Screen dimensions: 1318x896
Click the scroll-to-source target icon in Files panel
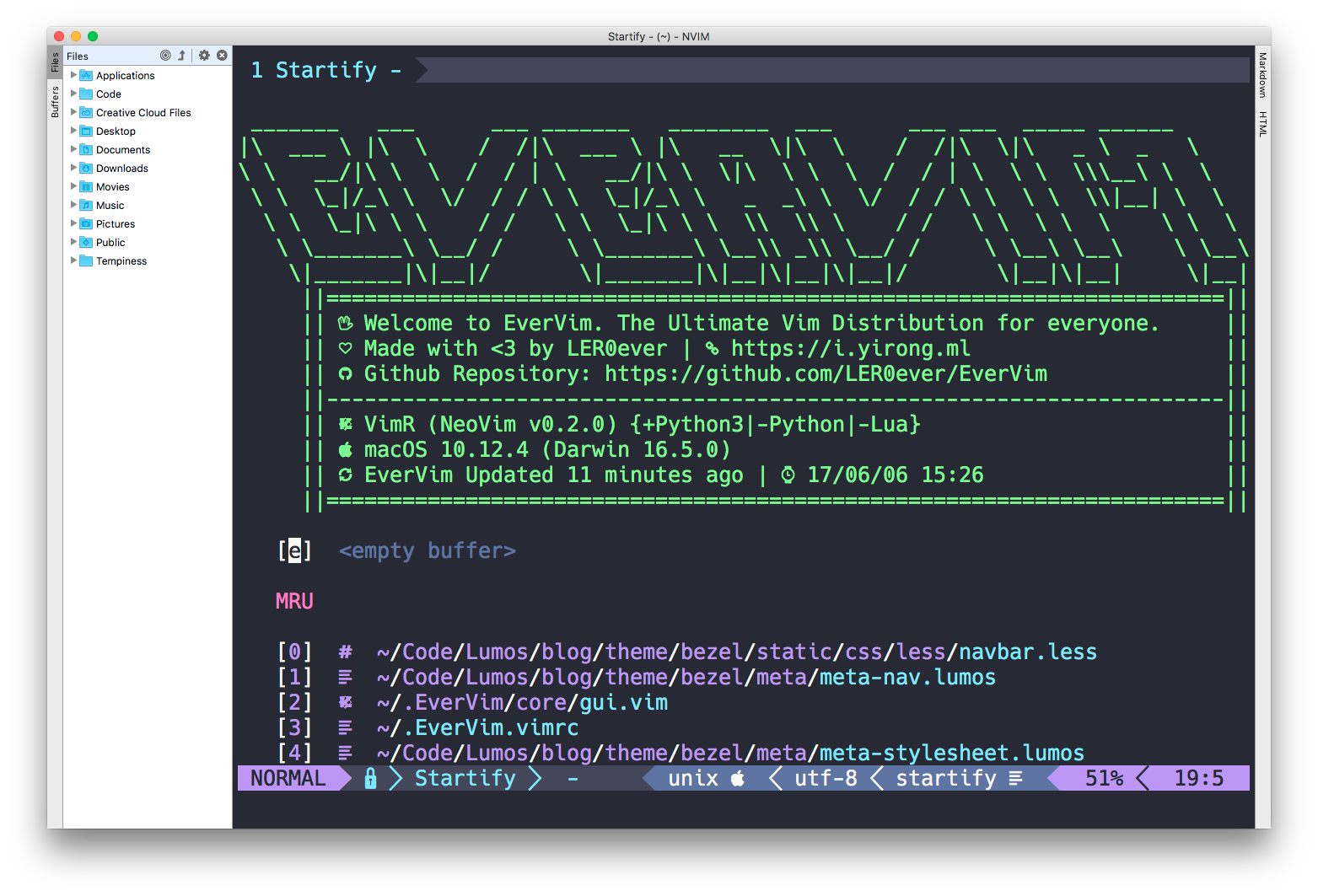pyautogui.click(x=165, y=56)
